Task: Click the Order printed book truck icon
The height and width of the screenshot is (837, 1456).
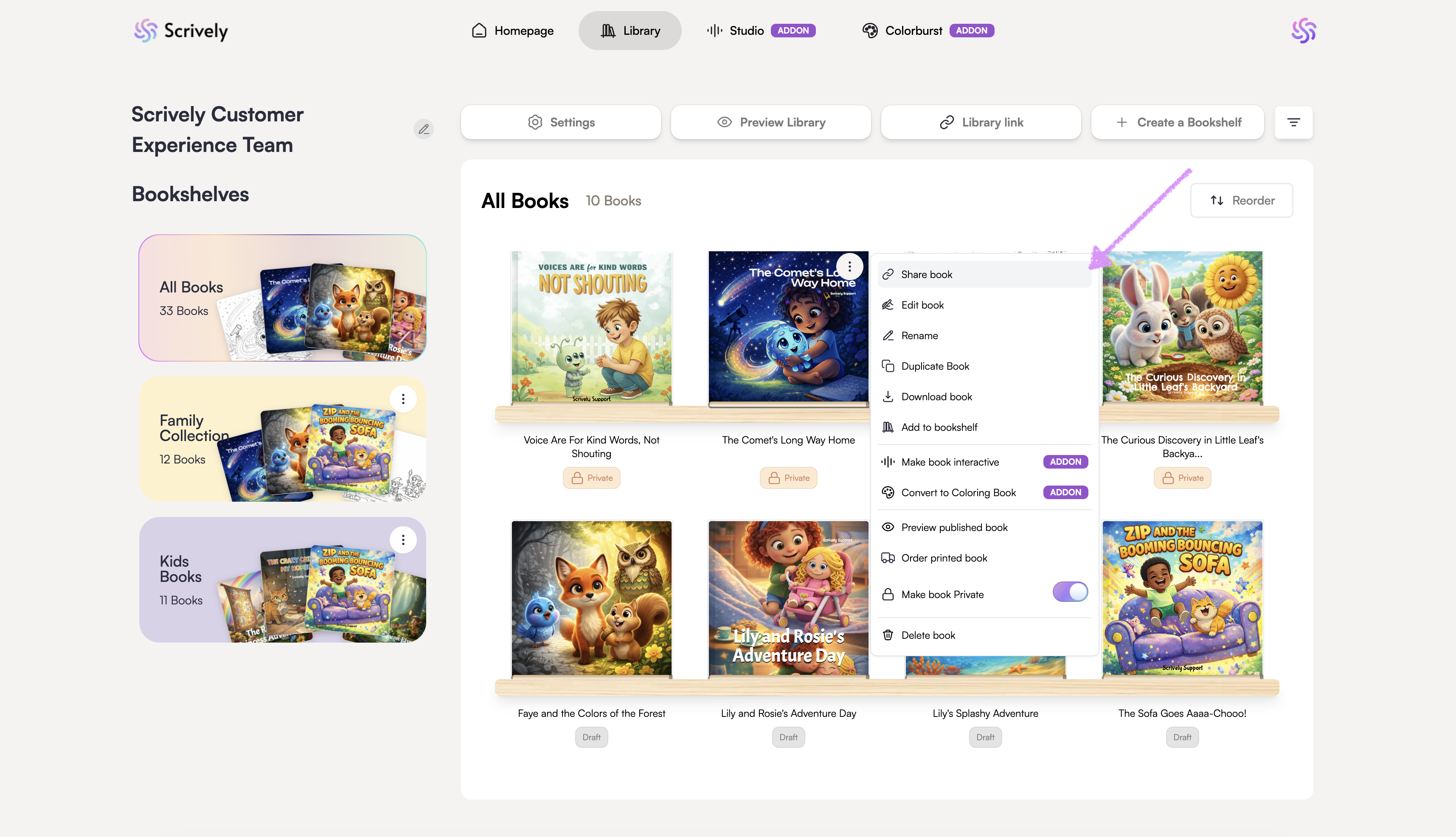Action: 888,558
